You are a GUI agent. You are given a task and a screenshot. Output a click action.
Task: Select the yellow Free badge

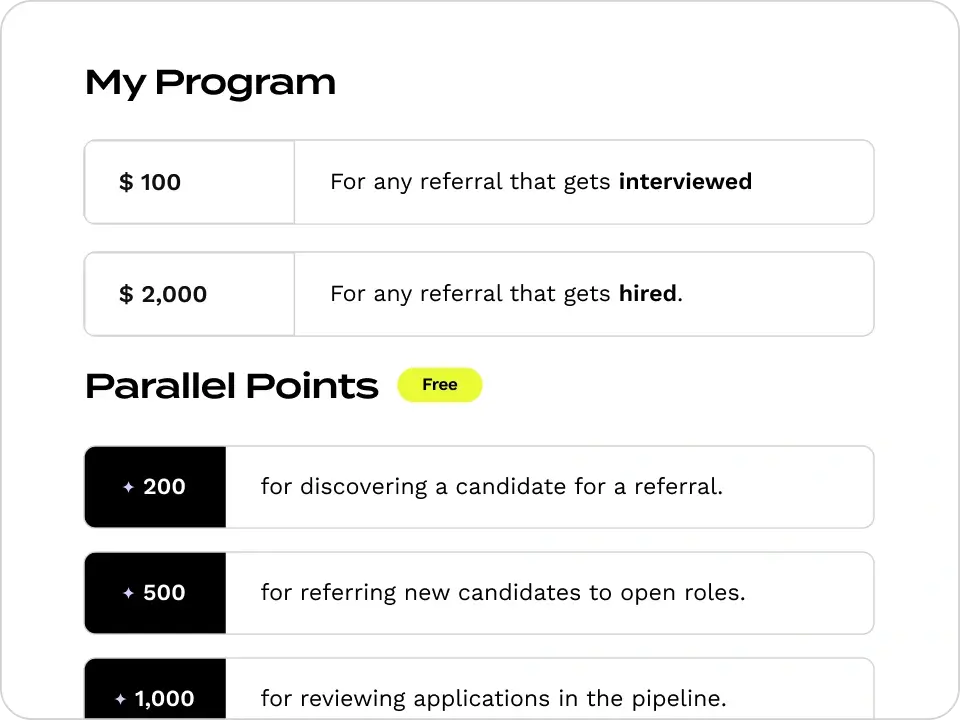click(x=440, y=385)
